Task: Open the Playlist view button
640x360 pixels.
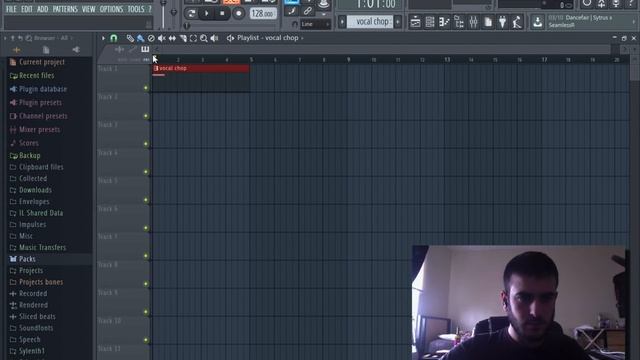Action: (x=415, y=22)
